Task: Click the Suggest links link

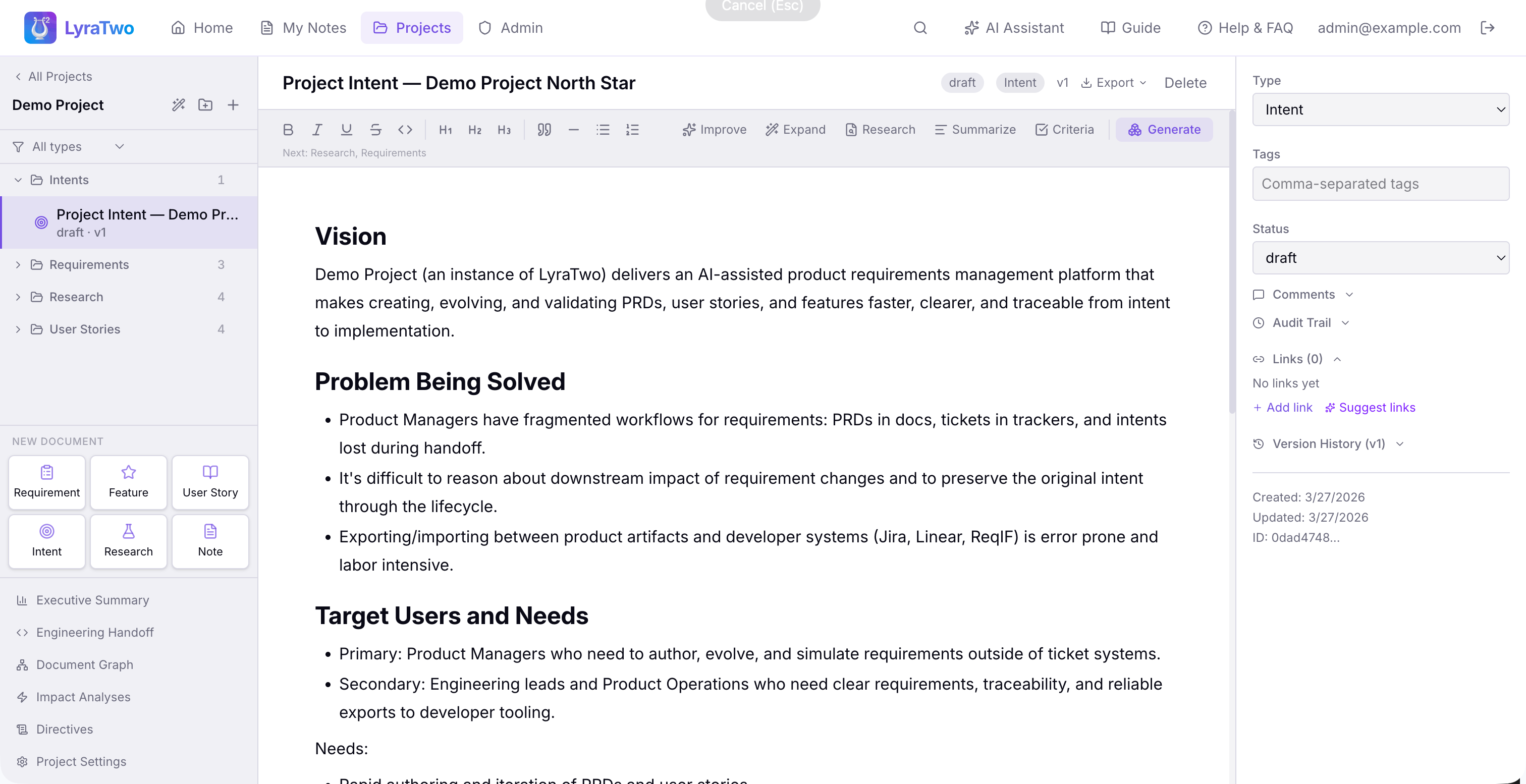Action: pyautogui.click(x=1370, y=408)
